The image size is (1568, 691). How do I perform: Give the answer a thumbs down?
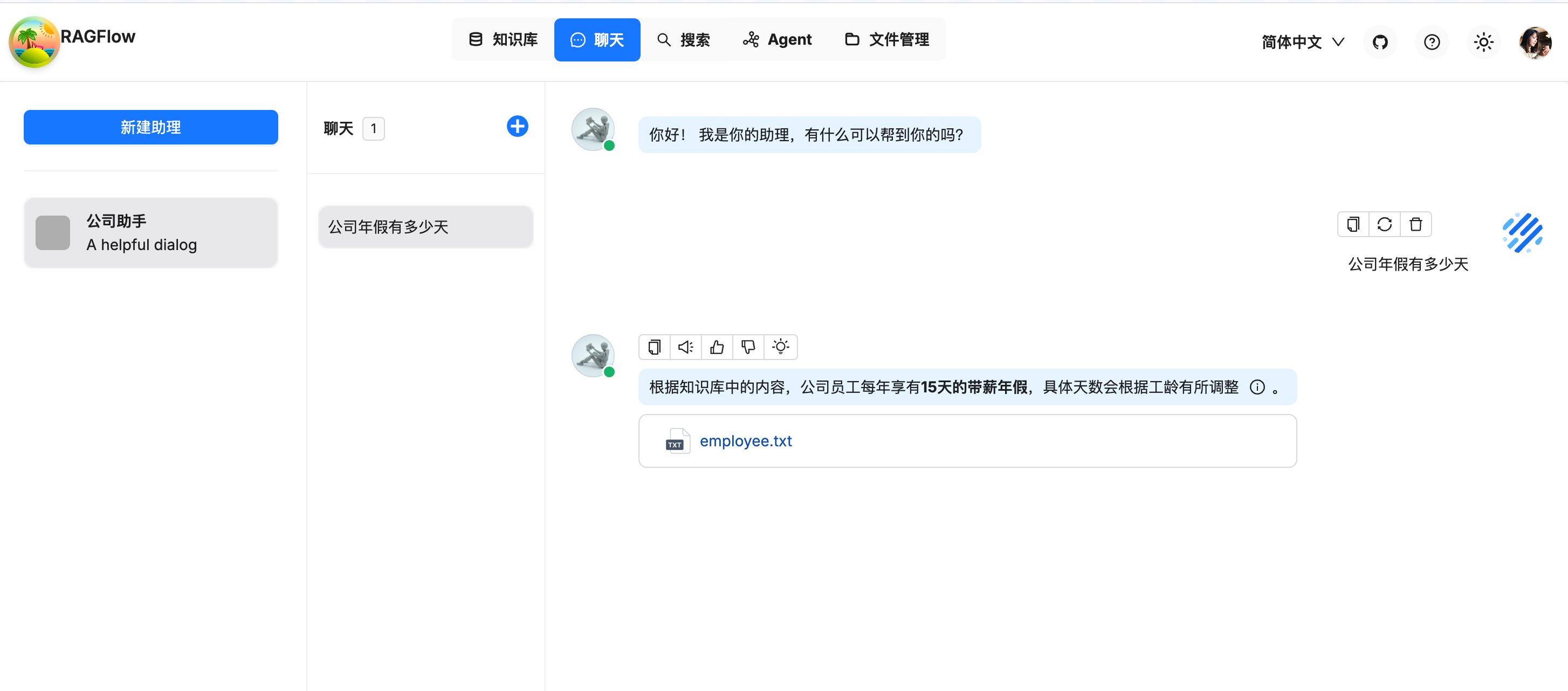[748, 347]
